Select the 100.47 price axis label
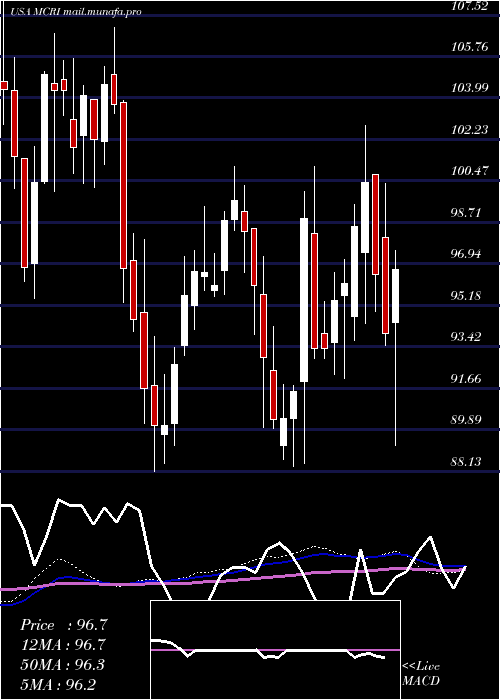 tap(470, 171)
